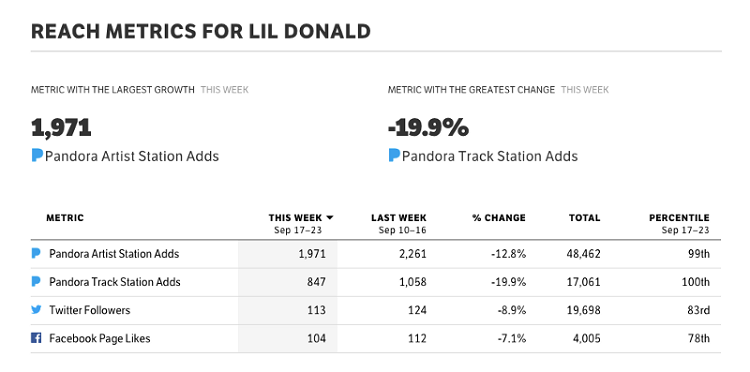The width and height of the screenshot is (750, 372).
Task: Click the Facebook icon in table
Action: [36, 338]
